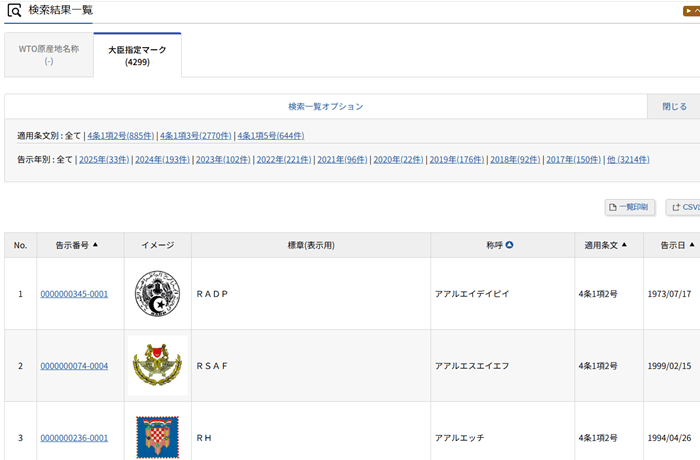Click the RSAF crest image
Image resolution: width=700 pixels, height=460 pixels.
click(158, 365)
